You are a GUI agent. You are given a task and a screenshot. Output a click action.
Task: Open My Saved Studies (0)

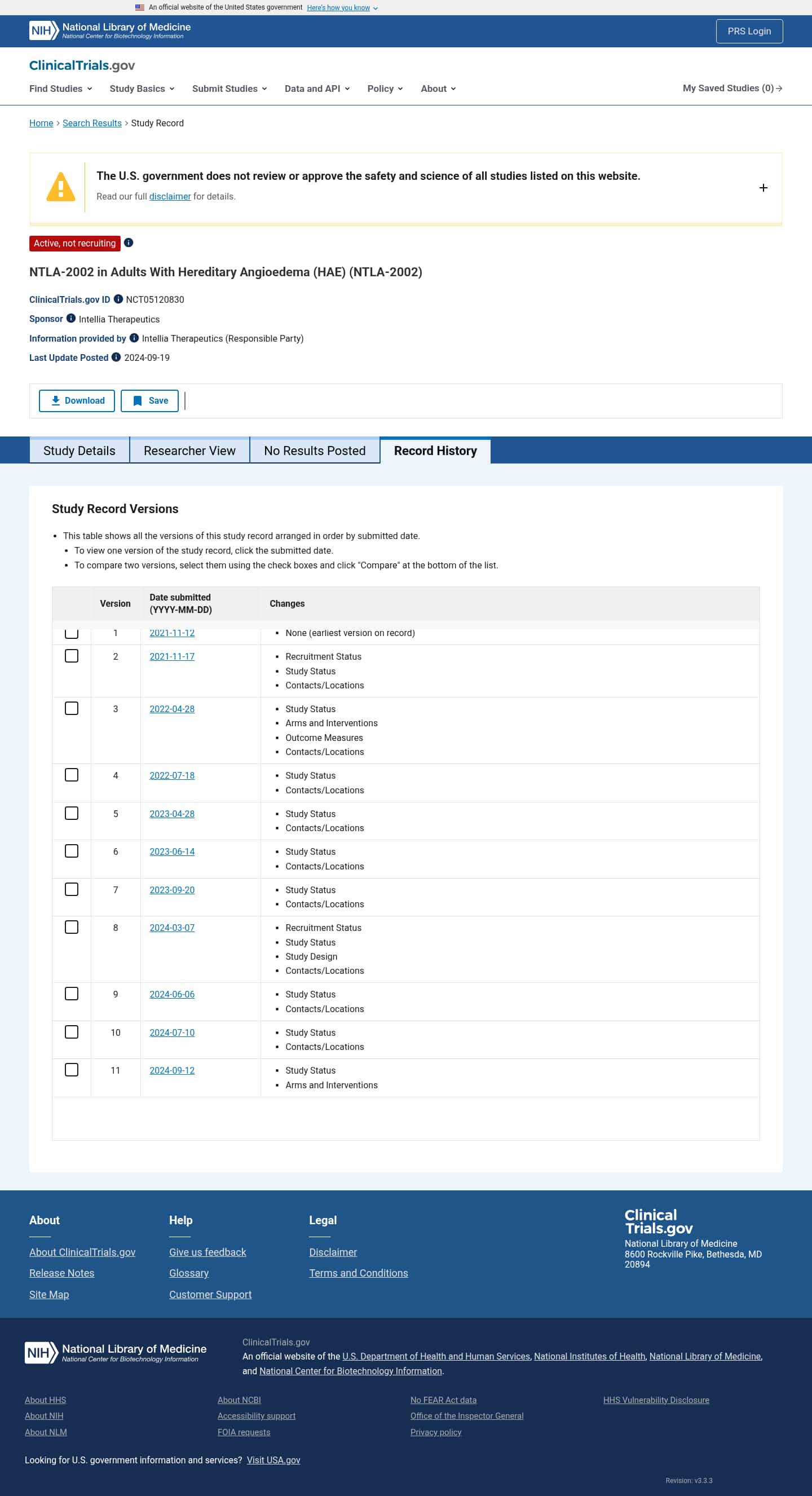(732, 89)
